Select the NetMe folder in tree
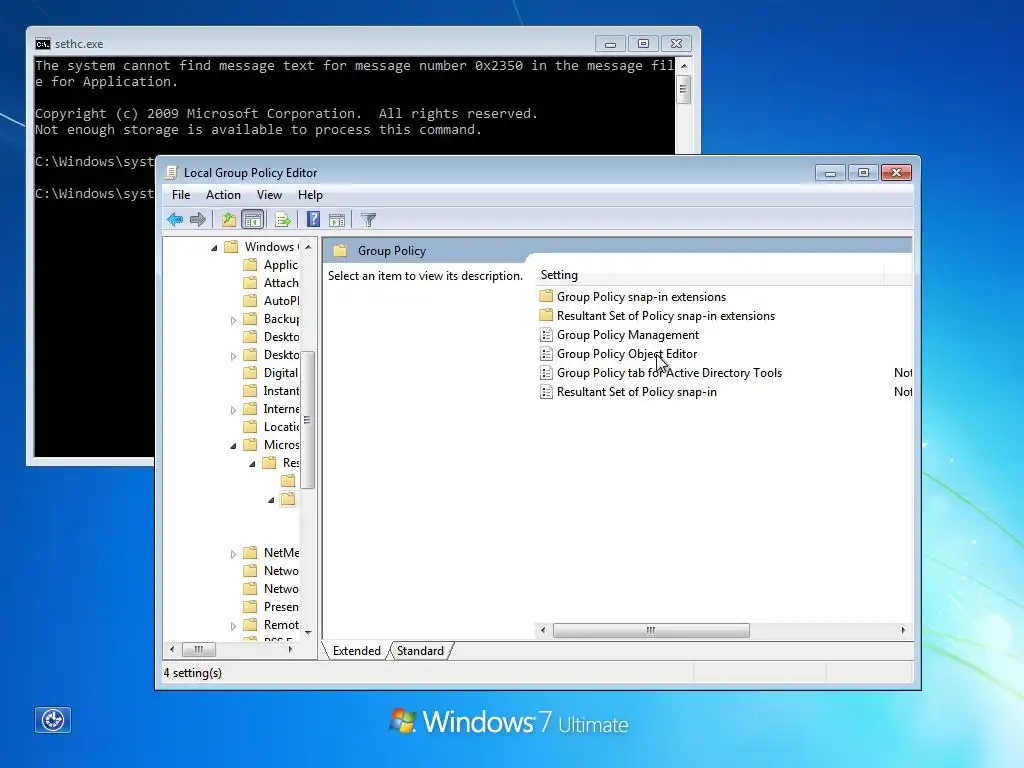This screenshot has height=768, width=1024. coord(281,552)
